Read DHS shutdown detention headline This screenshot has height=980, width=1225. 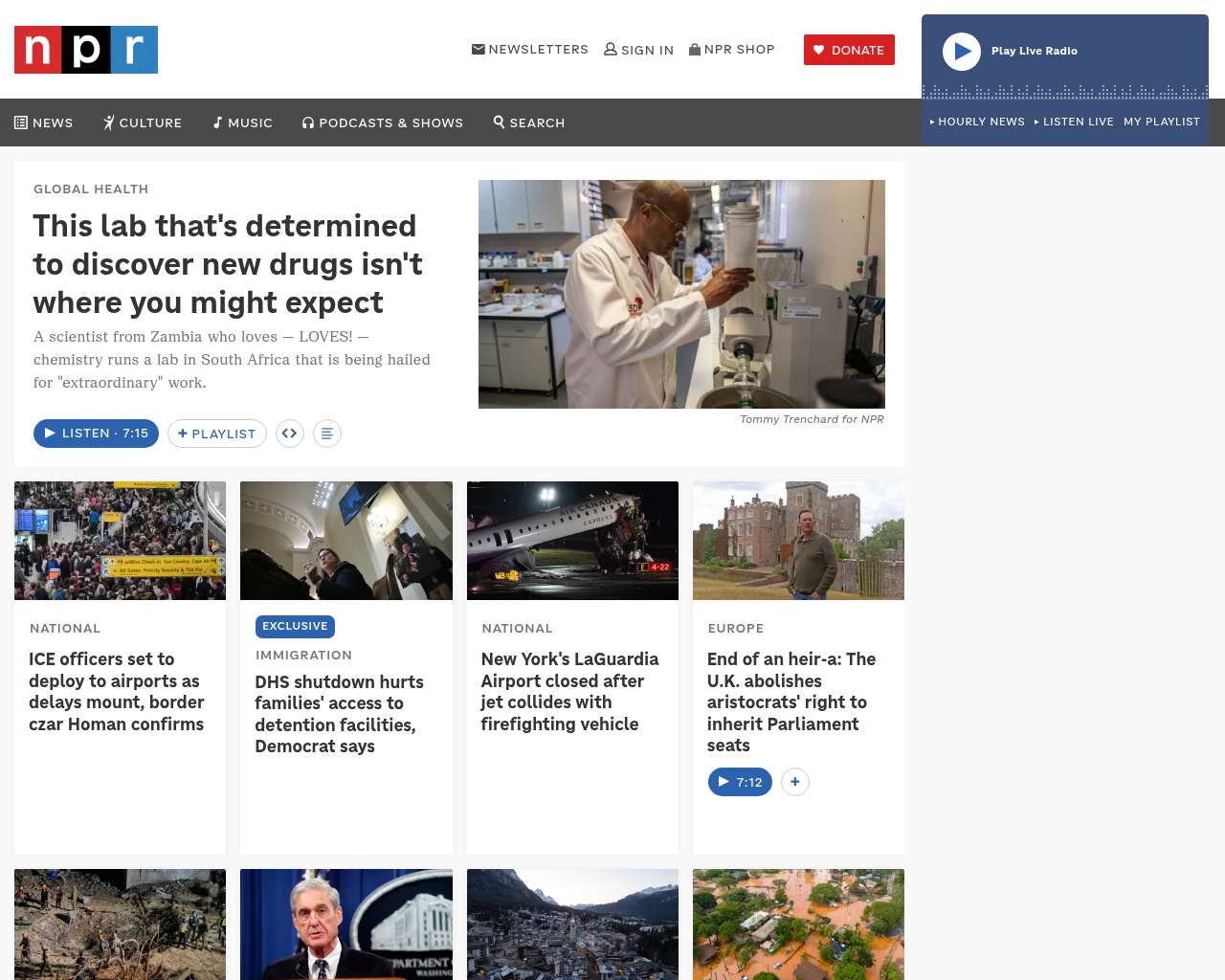[339, 714]
